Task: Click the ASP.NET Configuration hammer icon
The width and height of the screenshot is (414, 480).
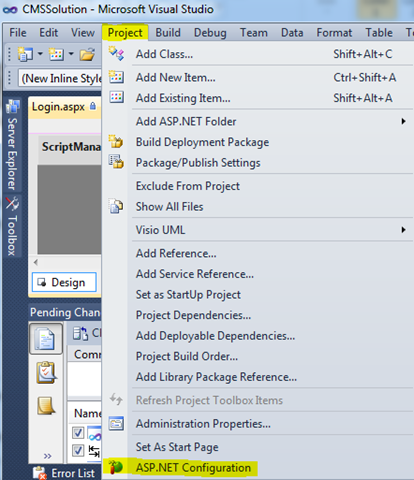Action: tap(115, 467)
